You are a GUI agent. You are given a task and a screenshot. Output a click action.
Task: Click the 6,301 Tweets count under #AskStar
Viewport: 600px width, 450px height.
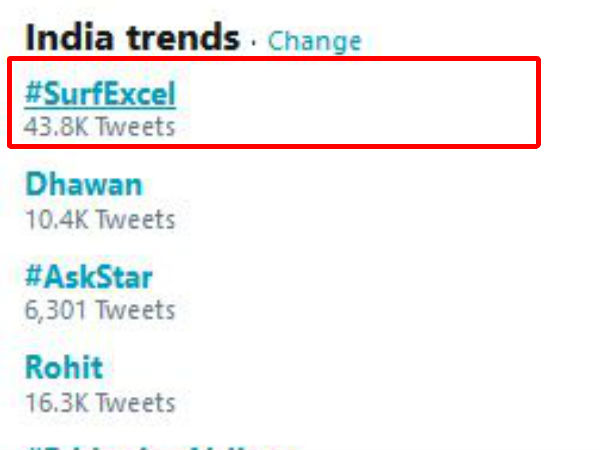click(100, 309)
